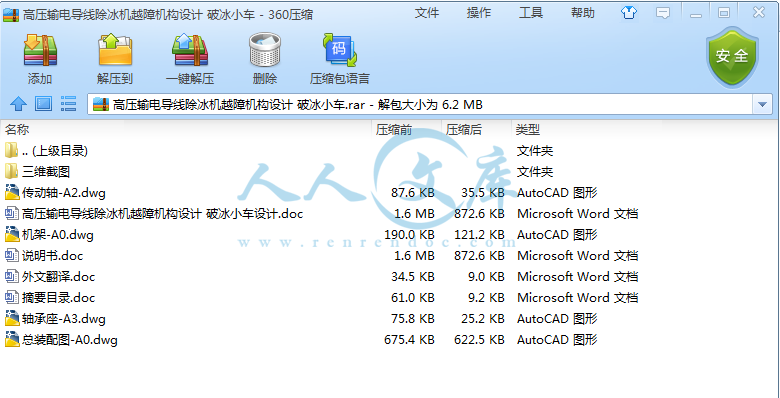Open the 帮助 menu

click(583, 13)
